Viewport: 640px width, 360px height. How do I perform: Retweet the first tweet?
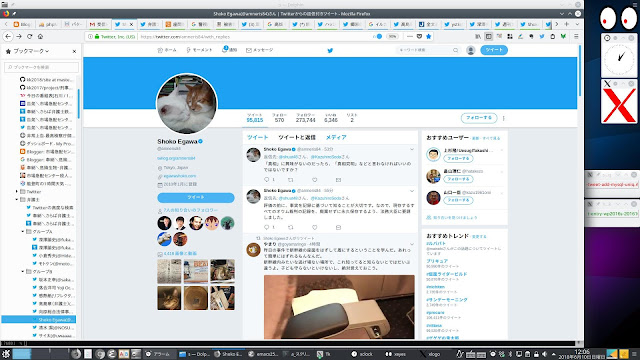(x=291, y=180)
